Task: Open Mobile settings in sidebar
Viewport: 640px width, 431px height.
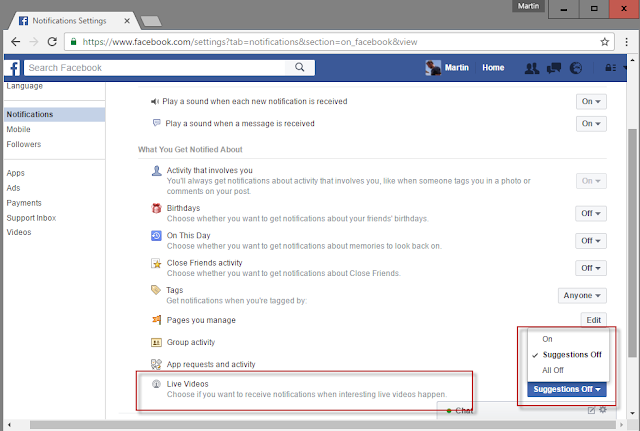Action: 18,129
